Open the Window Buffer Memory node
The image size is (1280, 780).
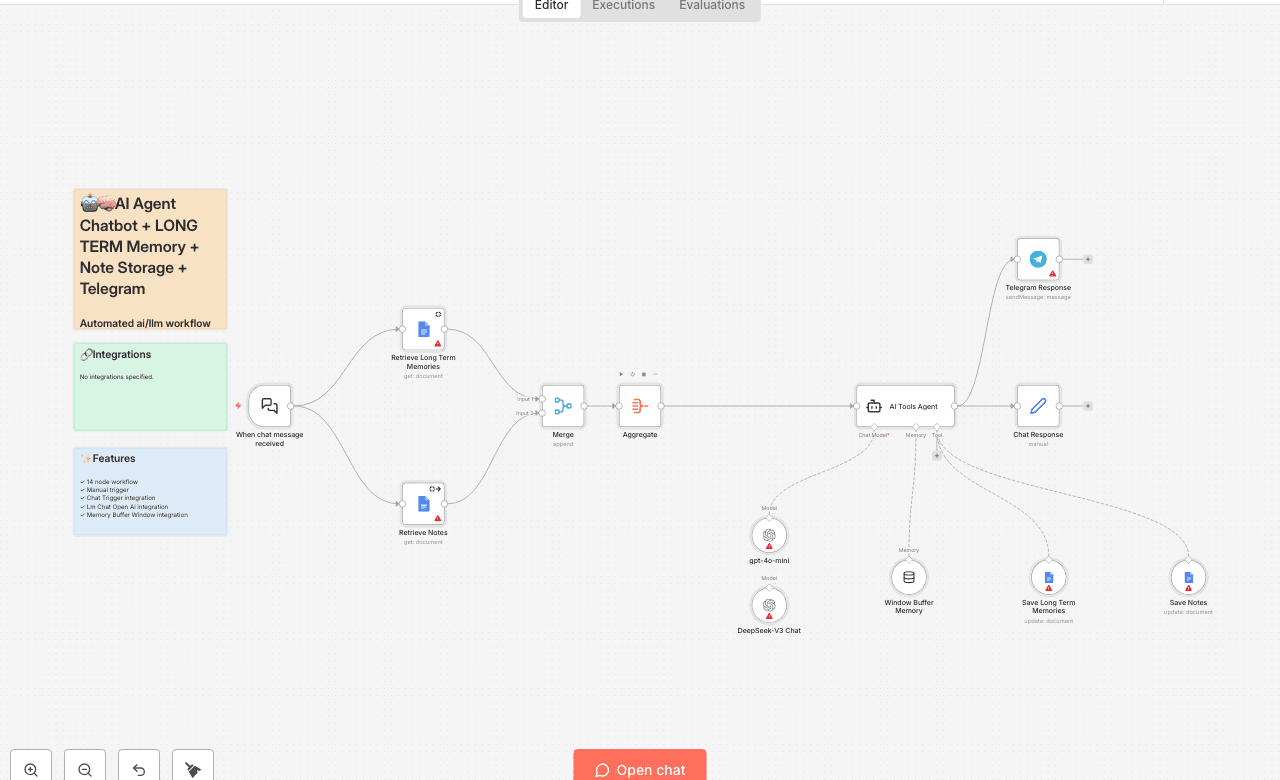908,576
